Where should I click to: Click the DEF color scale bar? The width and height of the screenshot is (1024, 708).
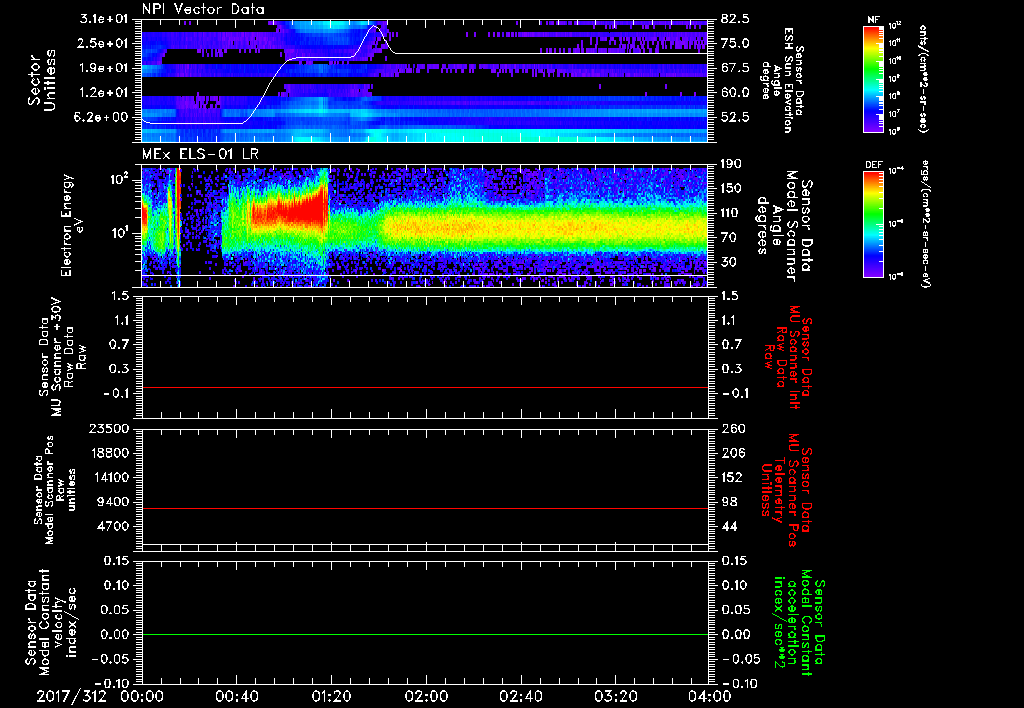coord(873,223)
